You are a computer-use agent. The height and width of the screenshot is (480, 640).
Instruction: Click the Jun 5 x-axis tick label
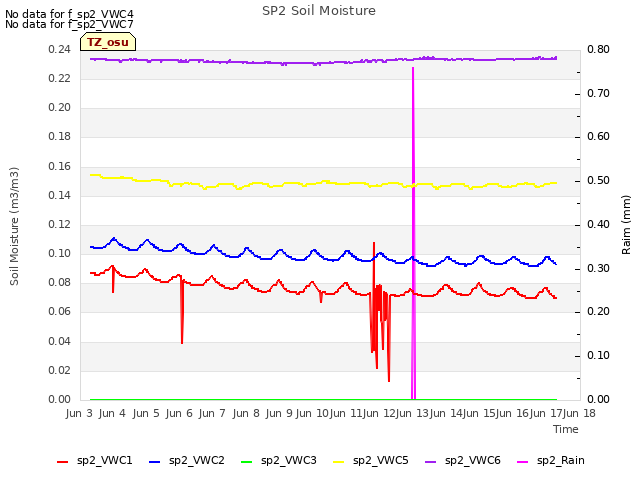coord(146,413)
